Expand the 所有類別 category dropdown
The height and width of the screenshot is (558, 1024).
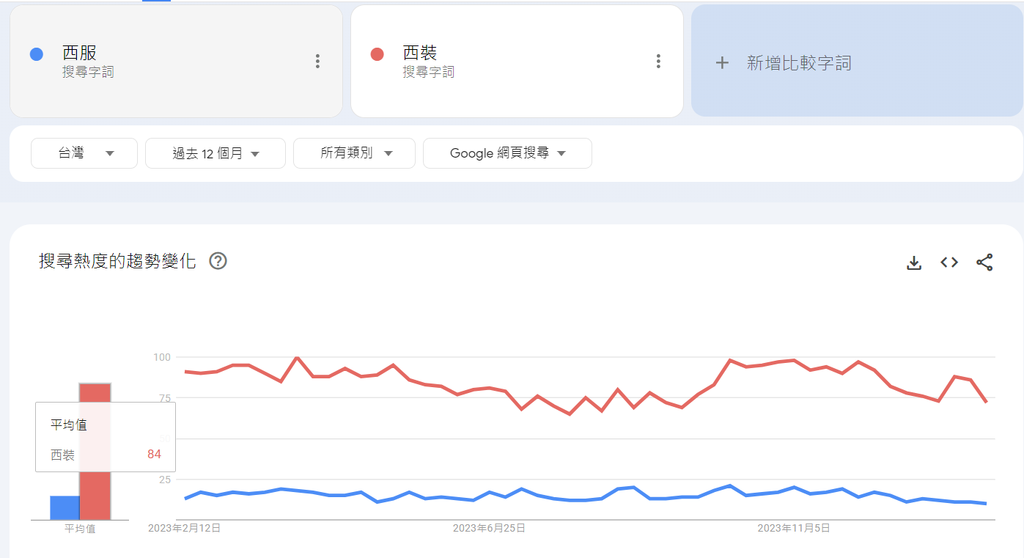point(354,153)
